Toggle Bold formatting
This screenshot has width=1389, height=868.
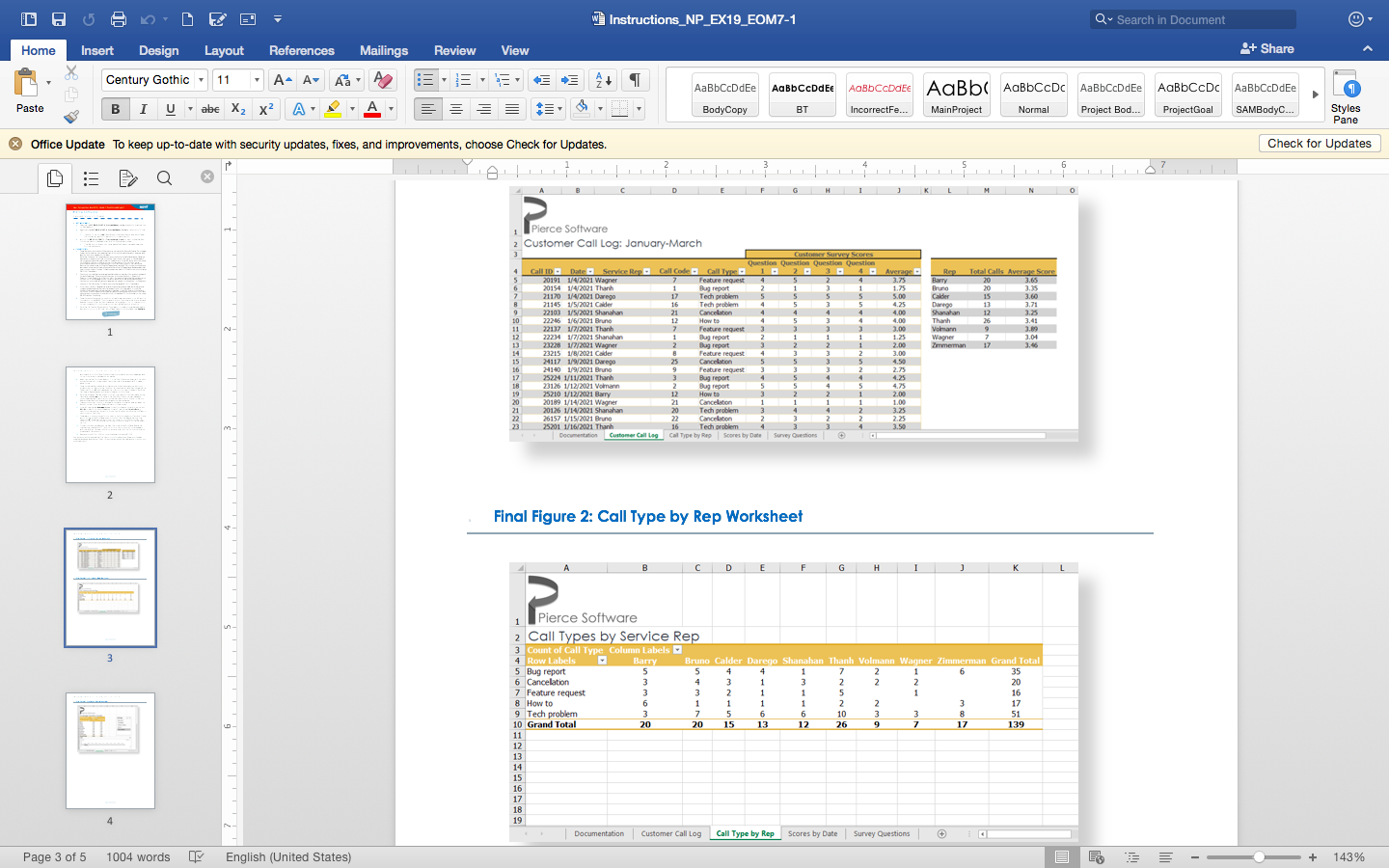point(116,109)
